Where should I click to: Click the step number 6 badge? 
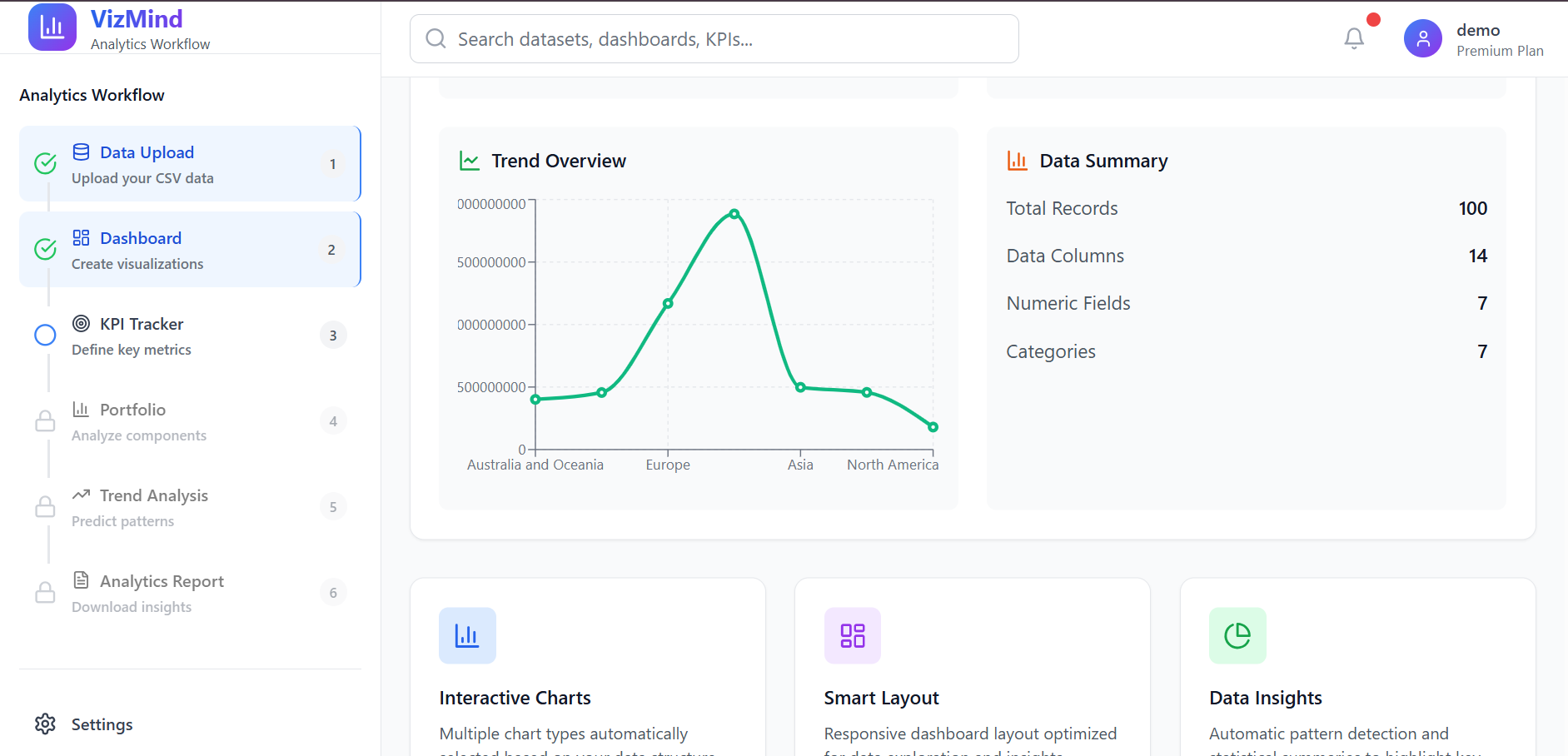click(x=333, y=593)
